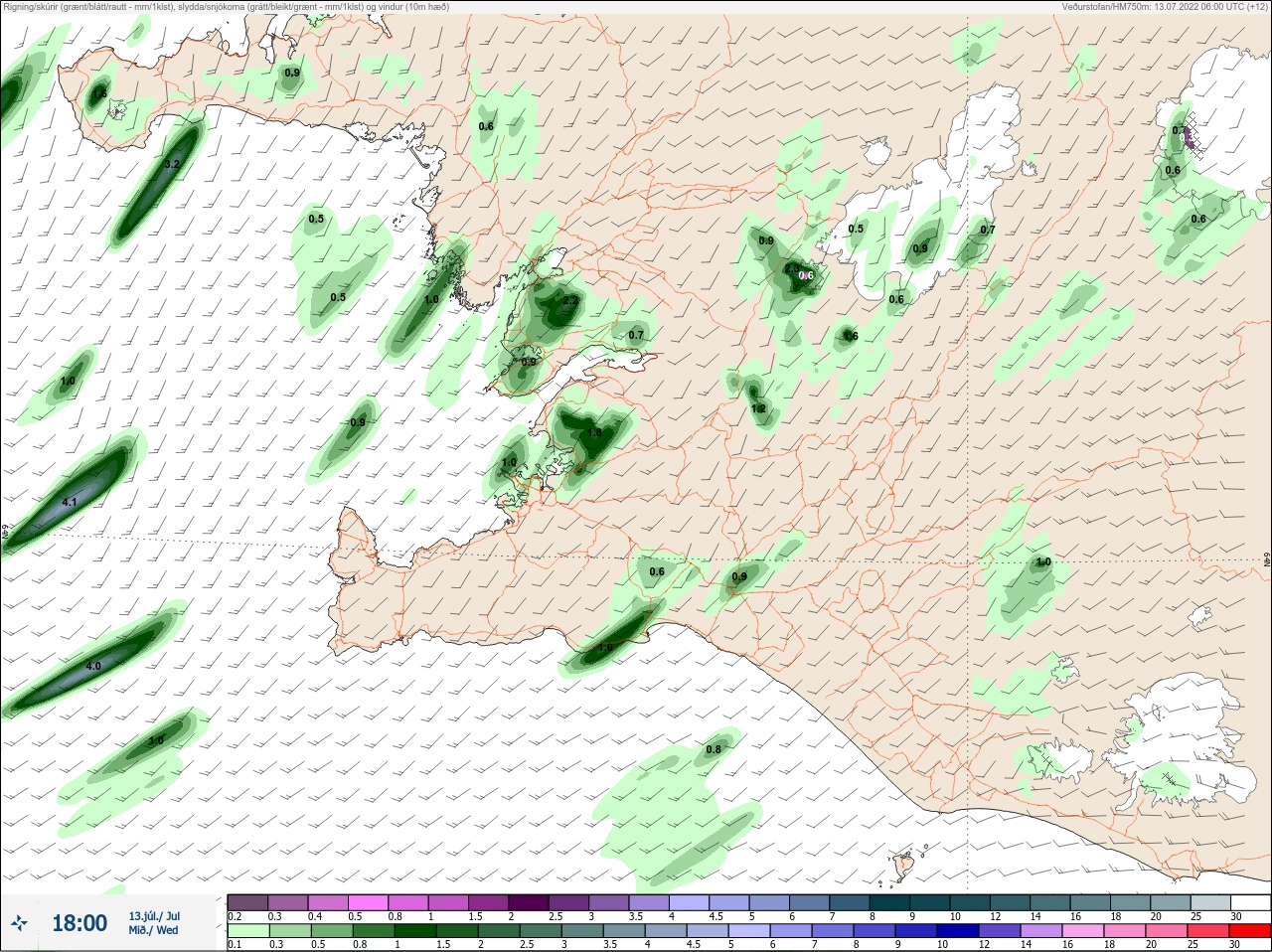Click the purple snow marker at the northeast glacier

1190,137
